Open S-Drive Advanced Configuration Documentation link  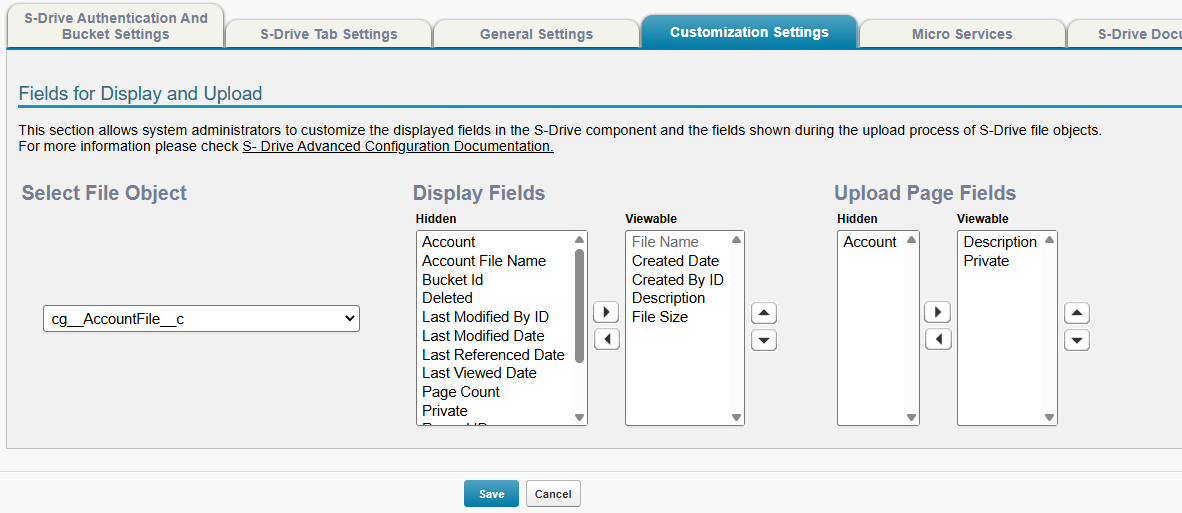coord(398,146)
